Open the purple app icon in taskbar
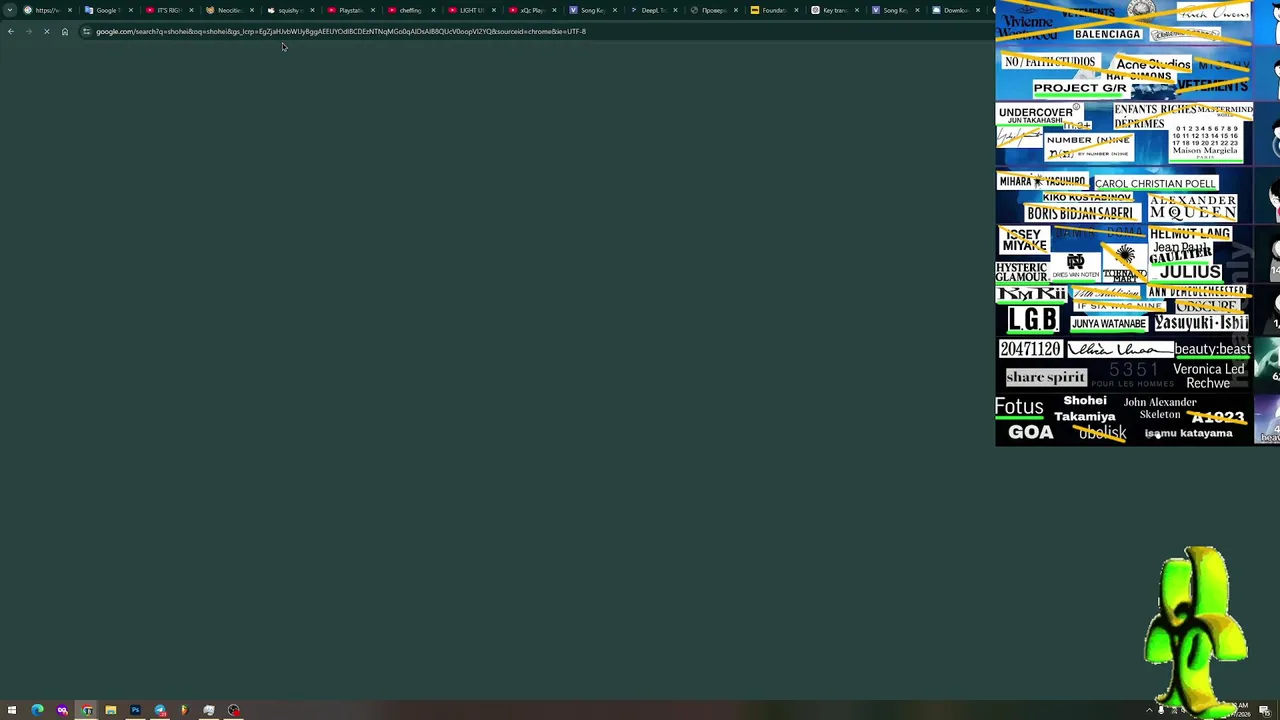This screenshot has height=720, width=1280. tap(62, 710)
